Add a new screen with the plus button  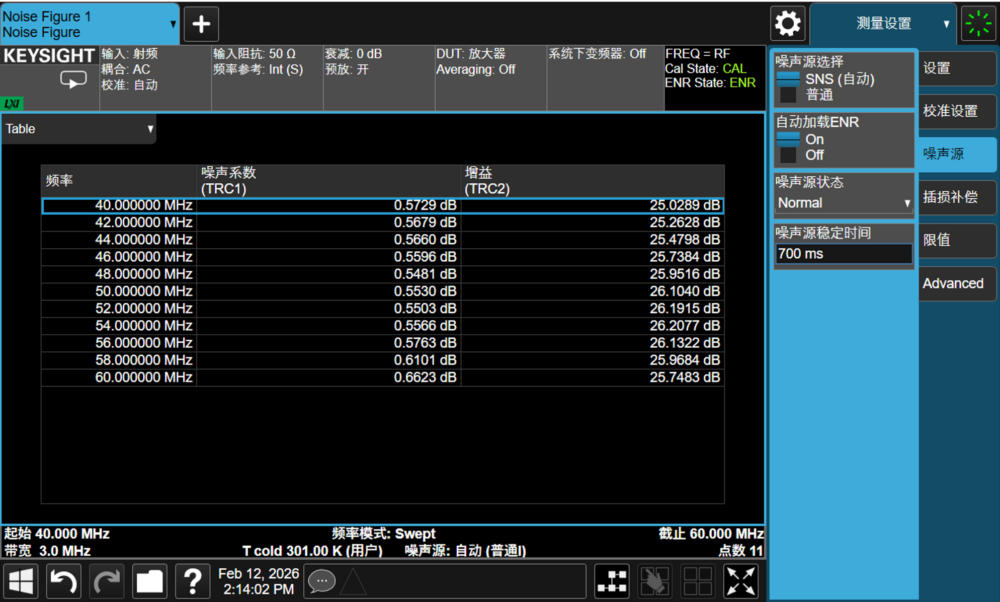pyautogui.click(x=201, y=24)
